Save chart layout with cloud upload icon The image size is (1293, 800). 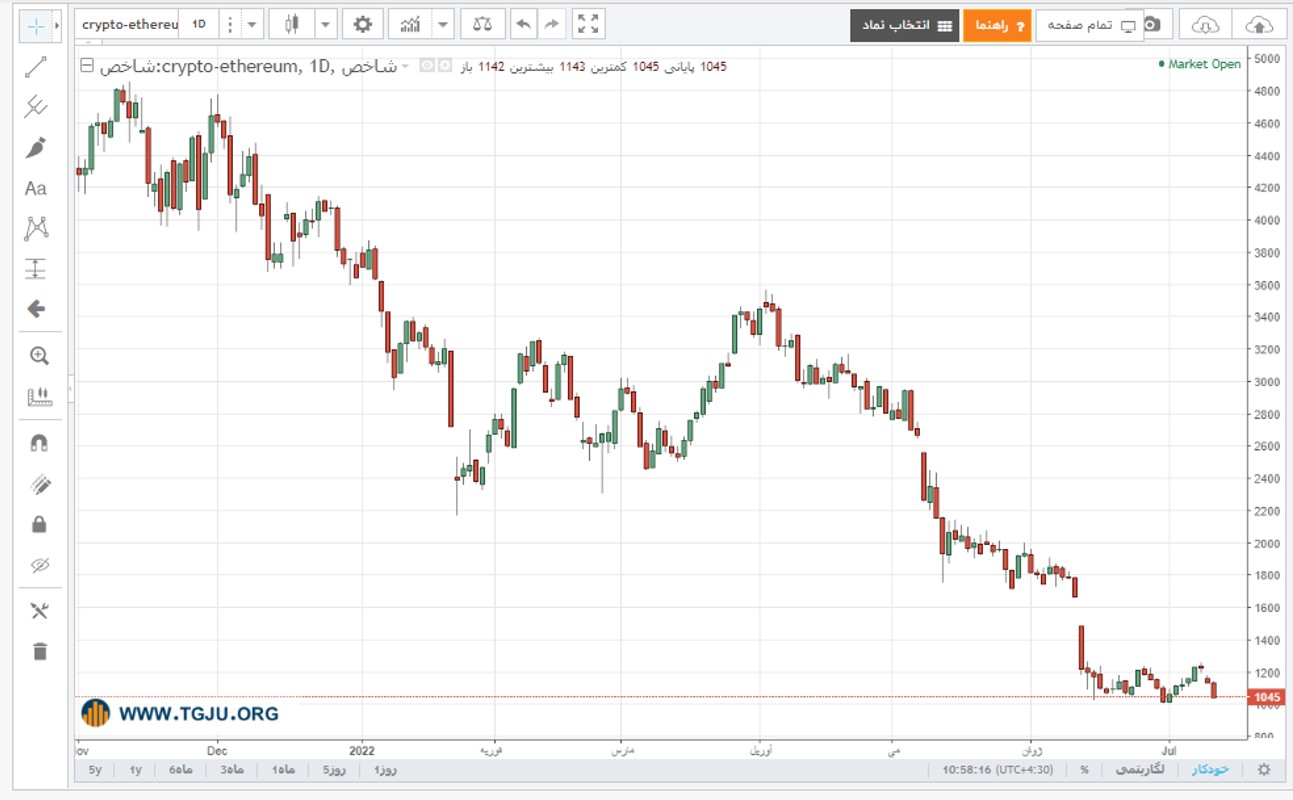pyautogui.click(x=1260, y=25)
